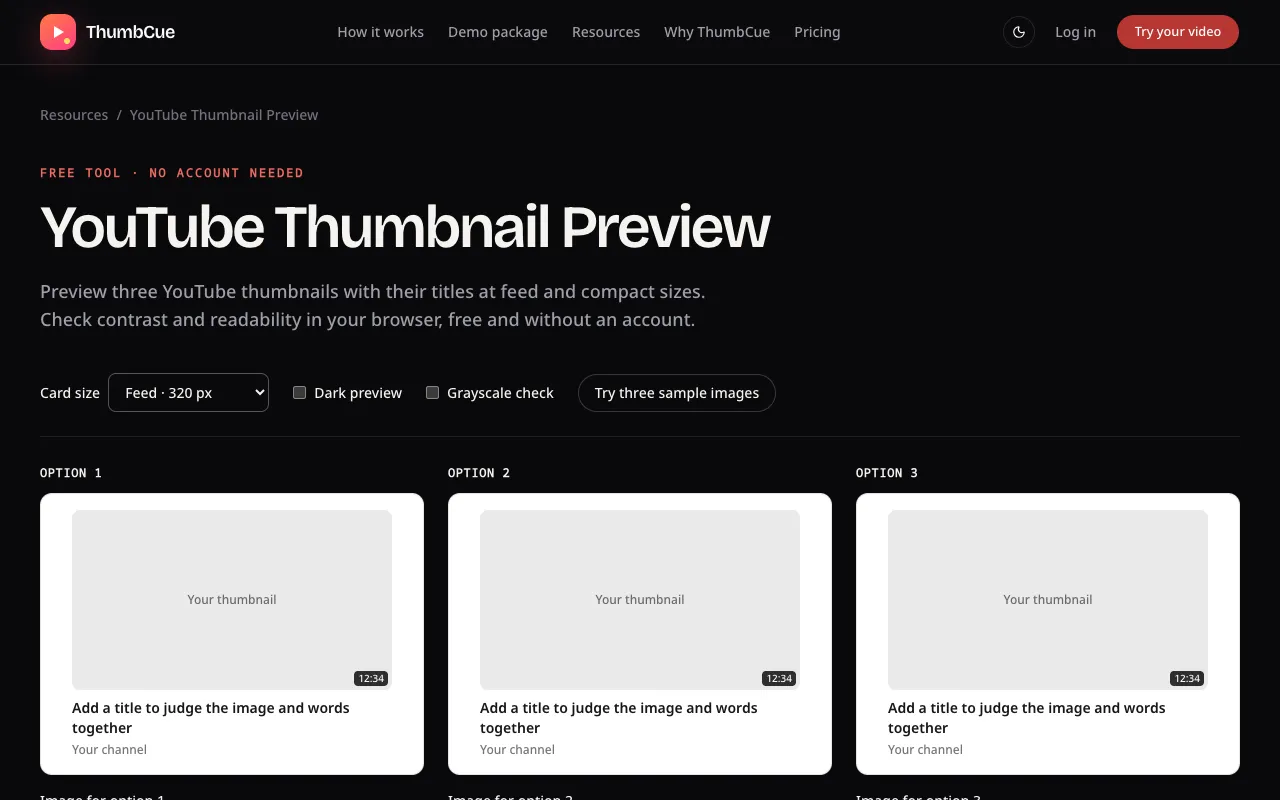Open the Resources nav item

click(606, 32)
